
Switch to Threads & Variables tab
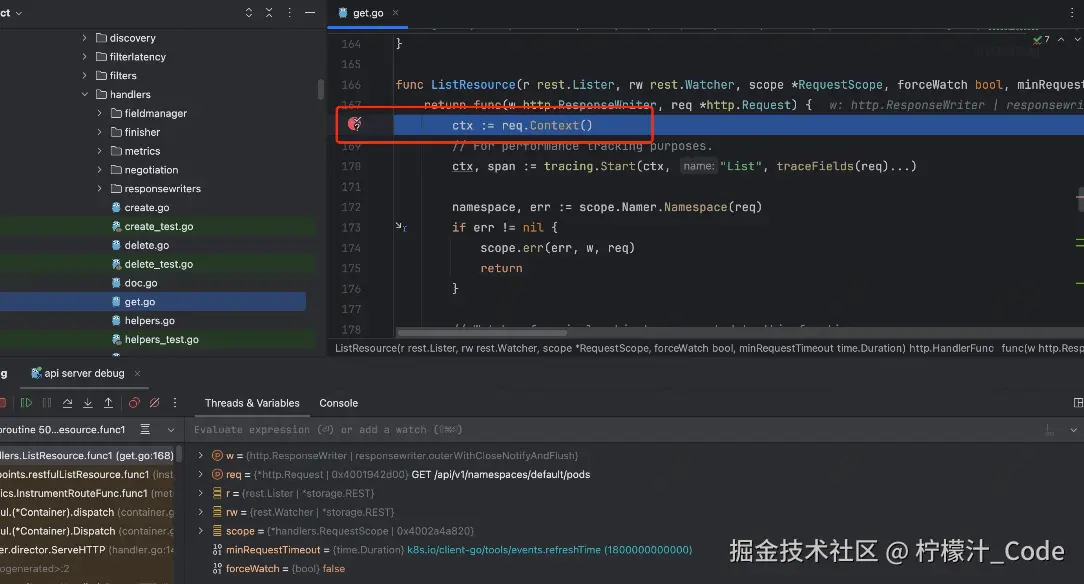pos(252,403)
